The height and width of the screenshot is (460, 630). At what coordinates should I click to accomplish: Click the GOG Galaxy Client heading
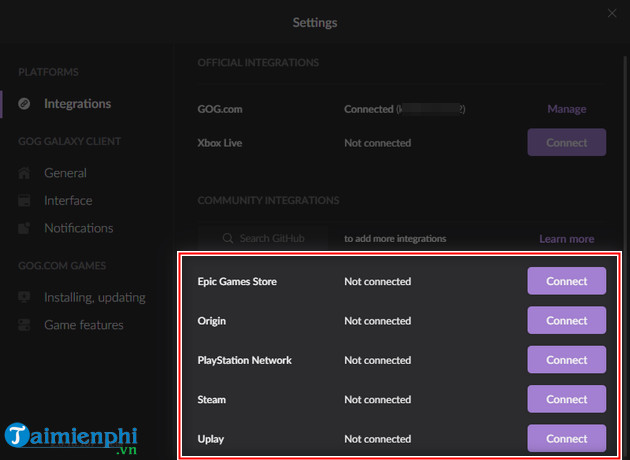coord(69,141)
